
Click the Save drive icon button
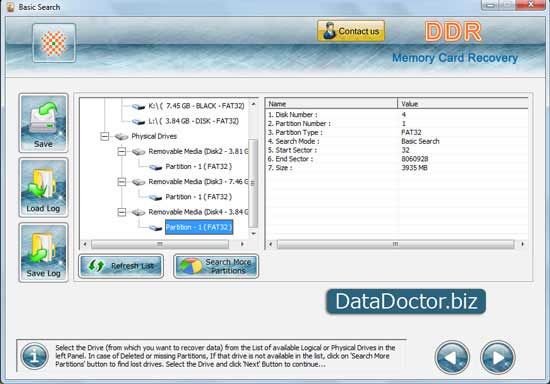coord(43,123)
